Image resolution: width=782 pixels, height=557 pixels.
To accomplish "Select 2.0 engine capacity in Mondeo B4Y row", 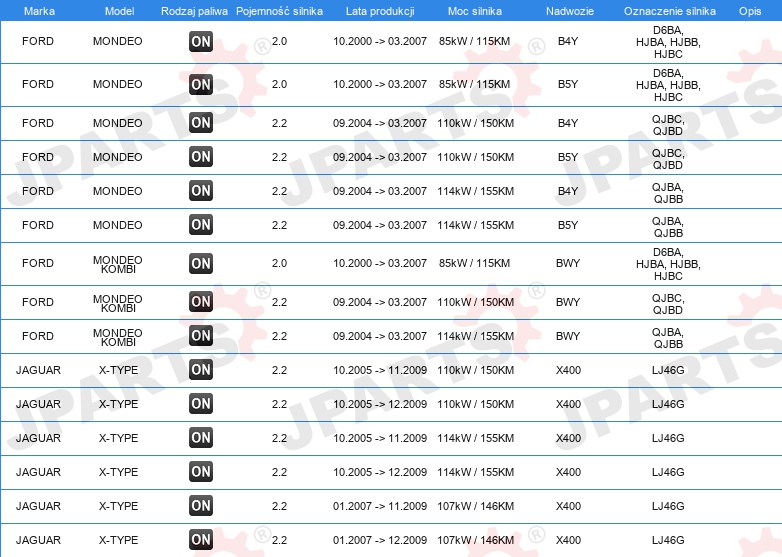I will (279, 41).
